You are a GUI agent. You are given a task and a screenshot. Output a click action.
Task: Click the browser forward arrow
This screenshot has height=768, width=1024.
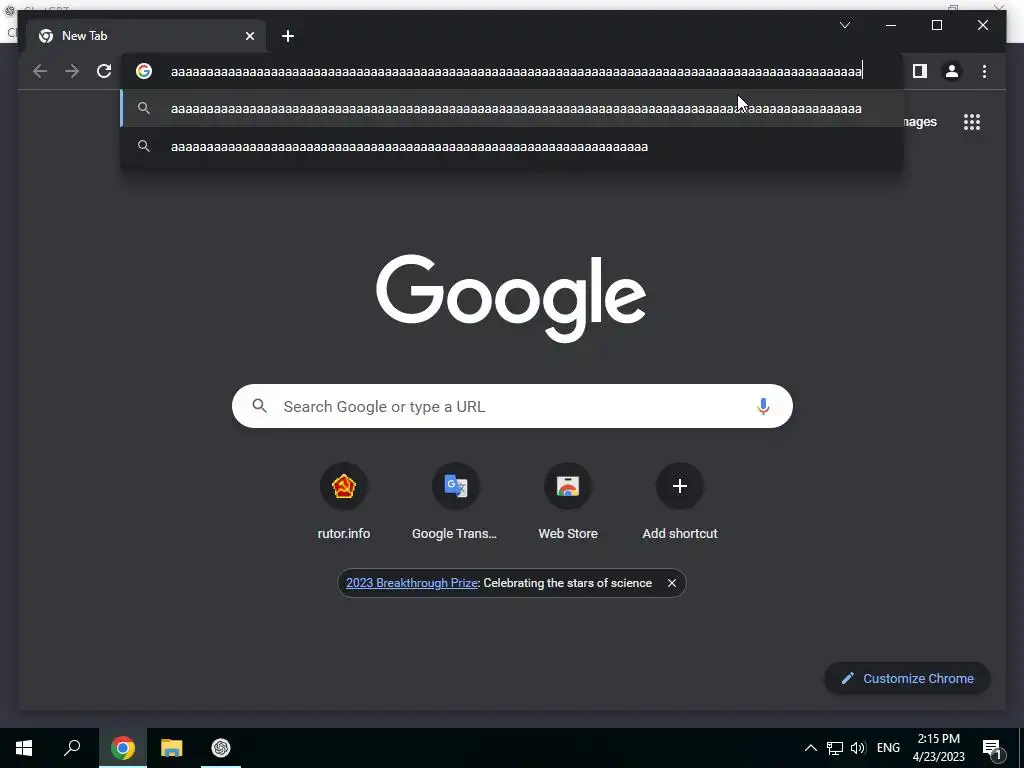[72, 71]
